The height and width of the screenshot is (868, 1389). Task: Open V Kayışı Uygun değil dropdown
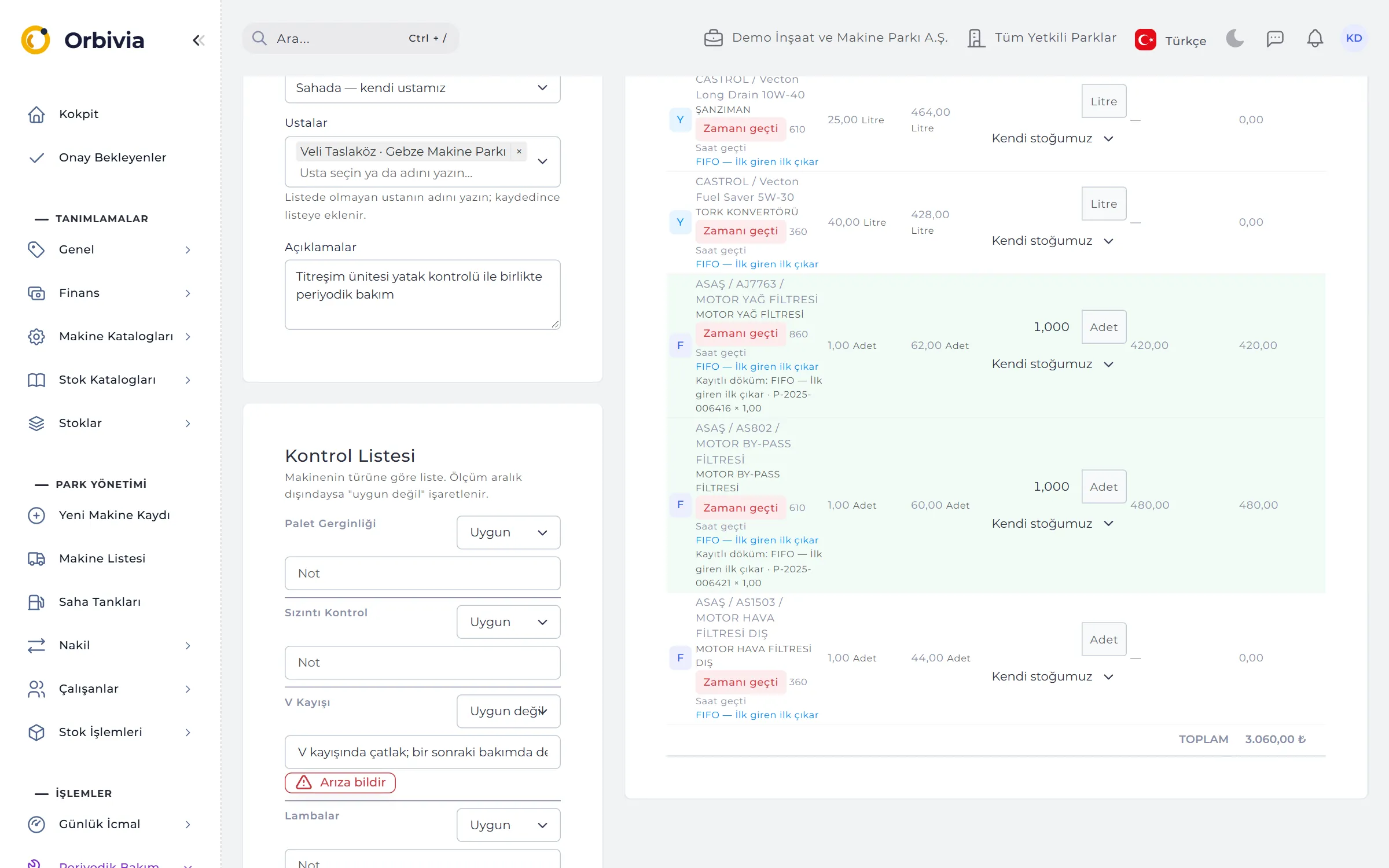click(508, 711)
